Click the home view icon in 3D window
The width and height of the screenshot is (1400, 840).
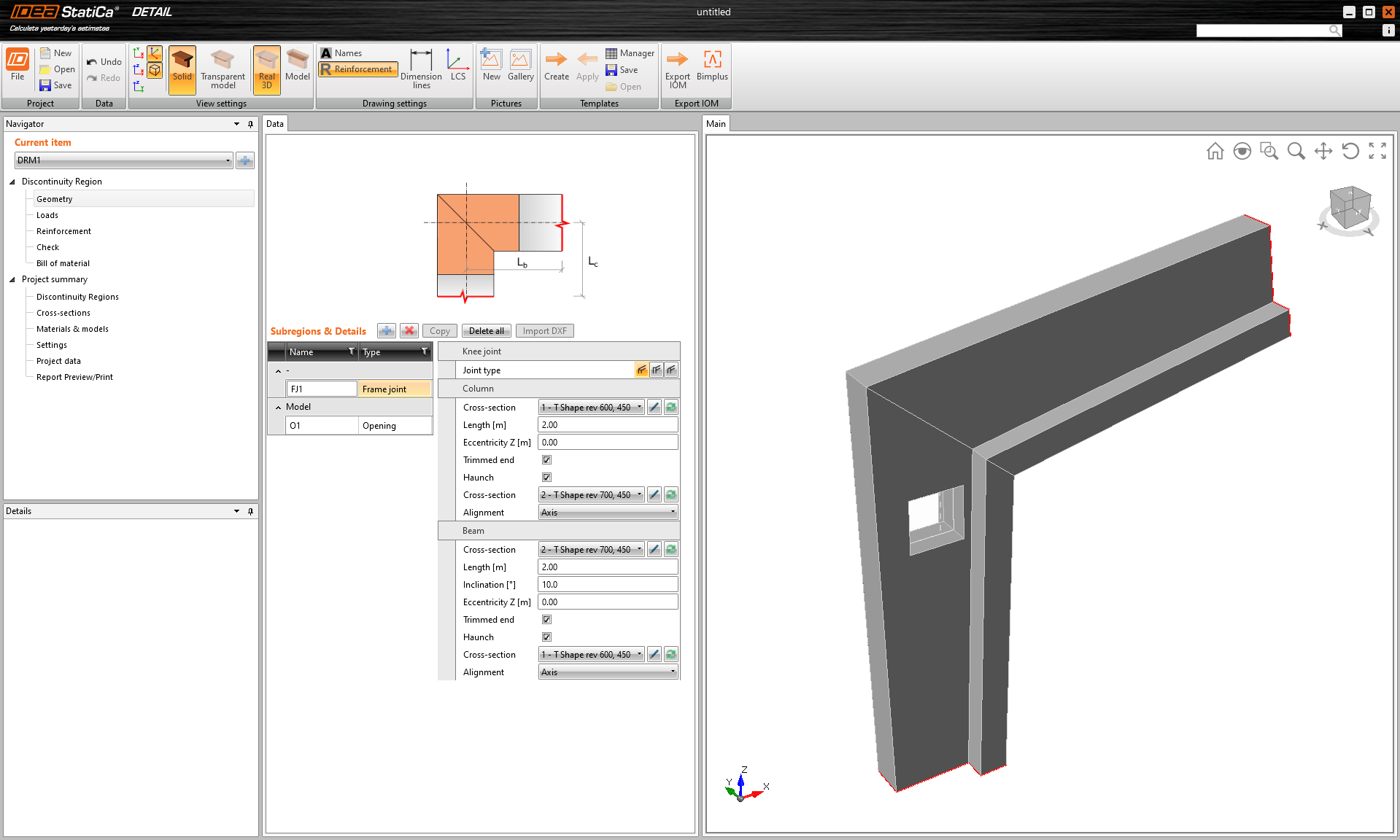click(x=1215, y=151)
